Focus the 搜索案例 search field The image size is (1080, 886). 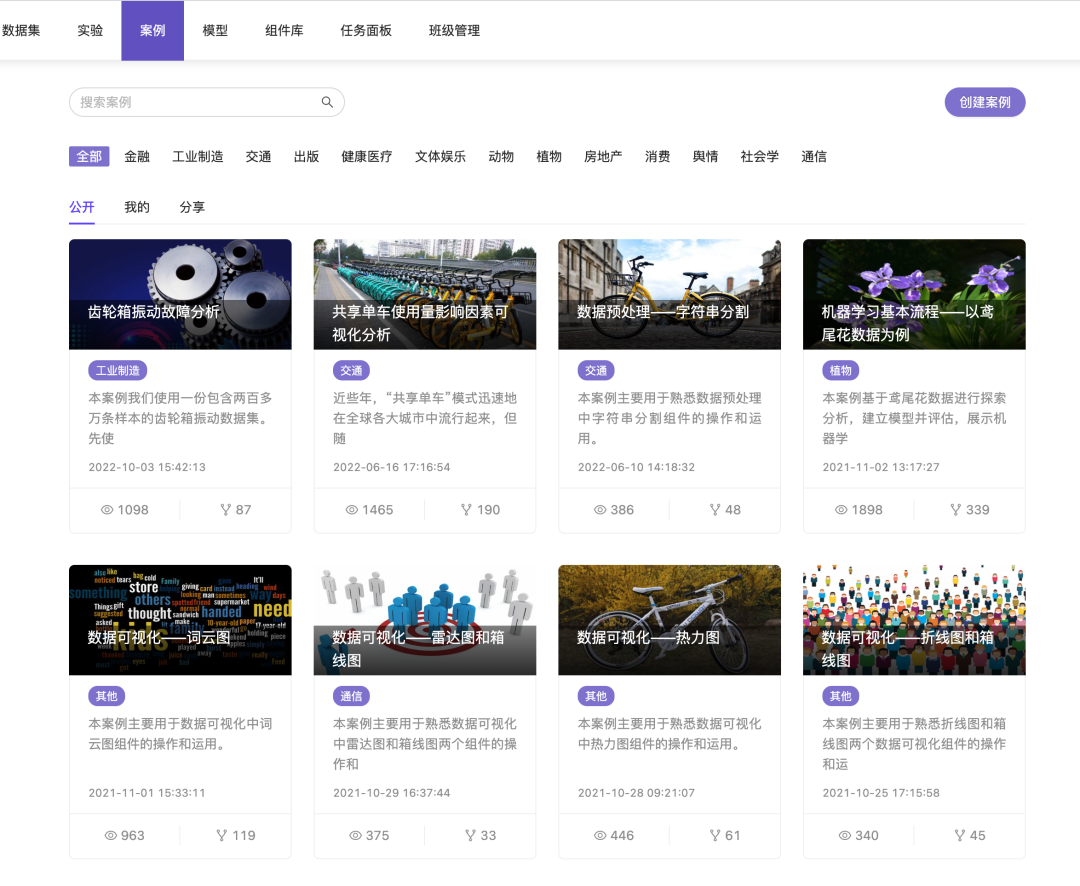coord(207,102)
